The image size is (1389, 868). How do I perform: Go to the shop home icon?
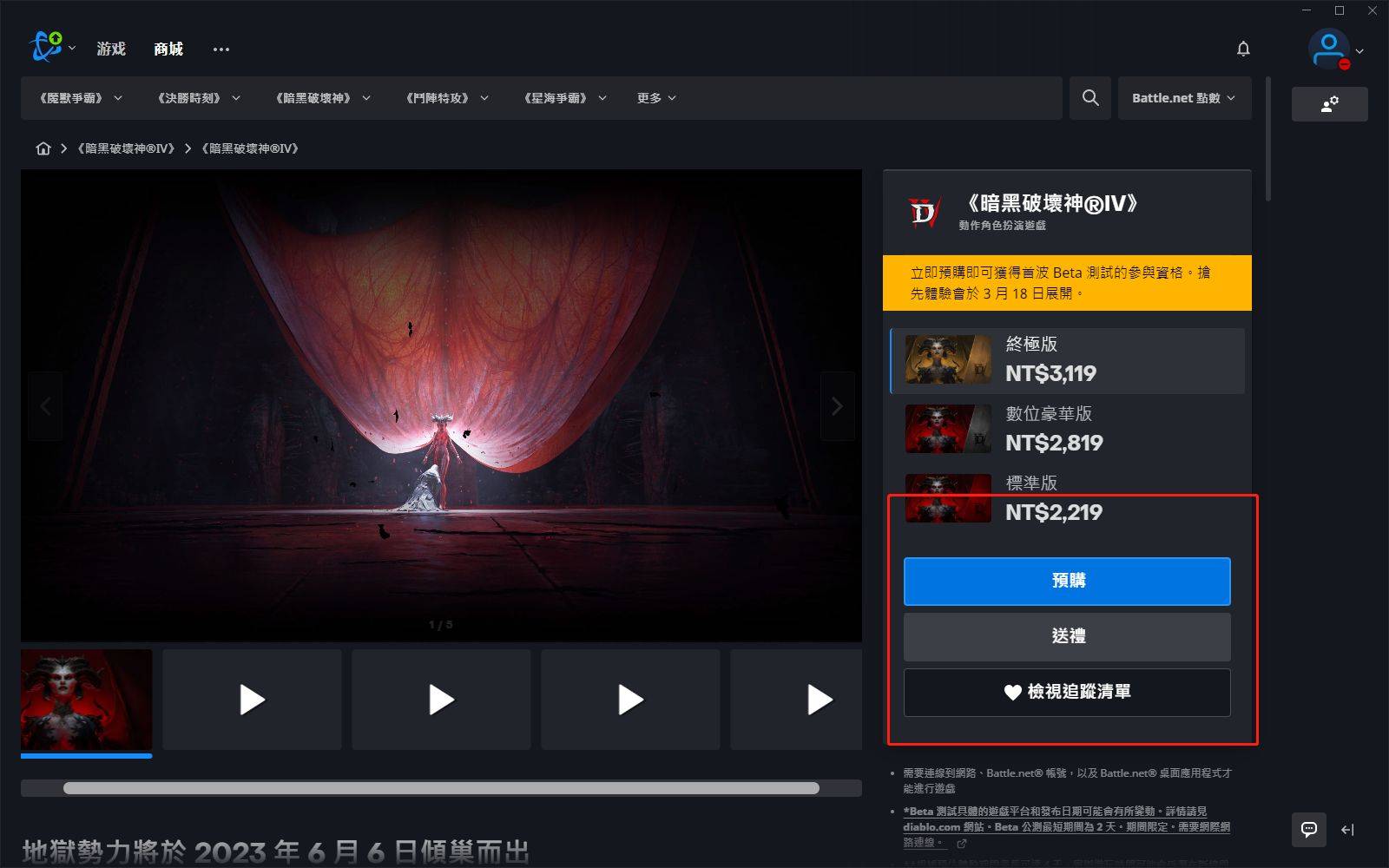(x=43, y=148)
